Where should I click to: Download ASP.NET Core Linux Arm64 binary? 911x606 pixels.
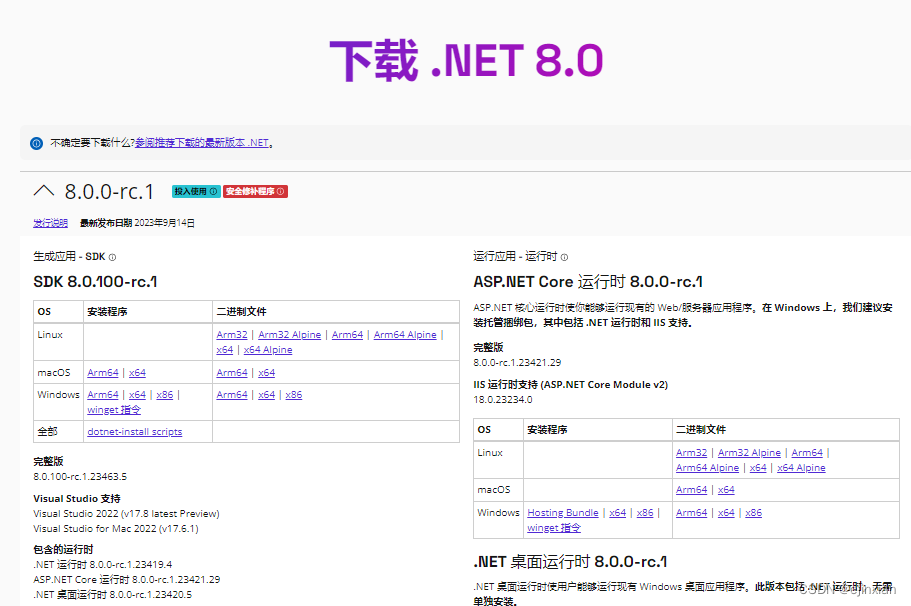pyautogui.click(x=807, y=453)
